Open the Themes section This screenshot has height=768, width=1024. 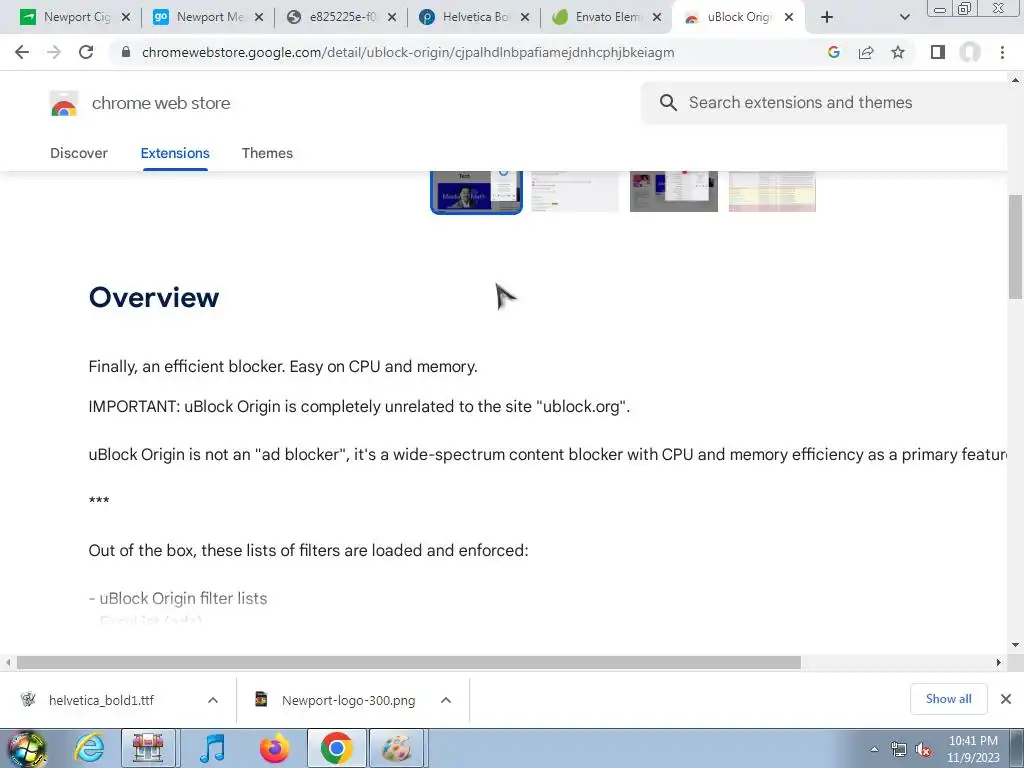[267, 153]
